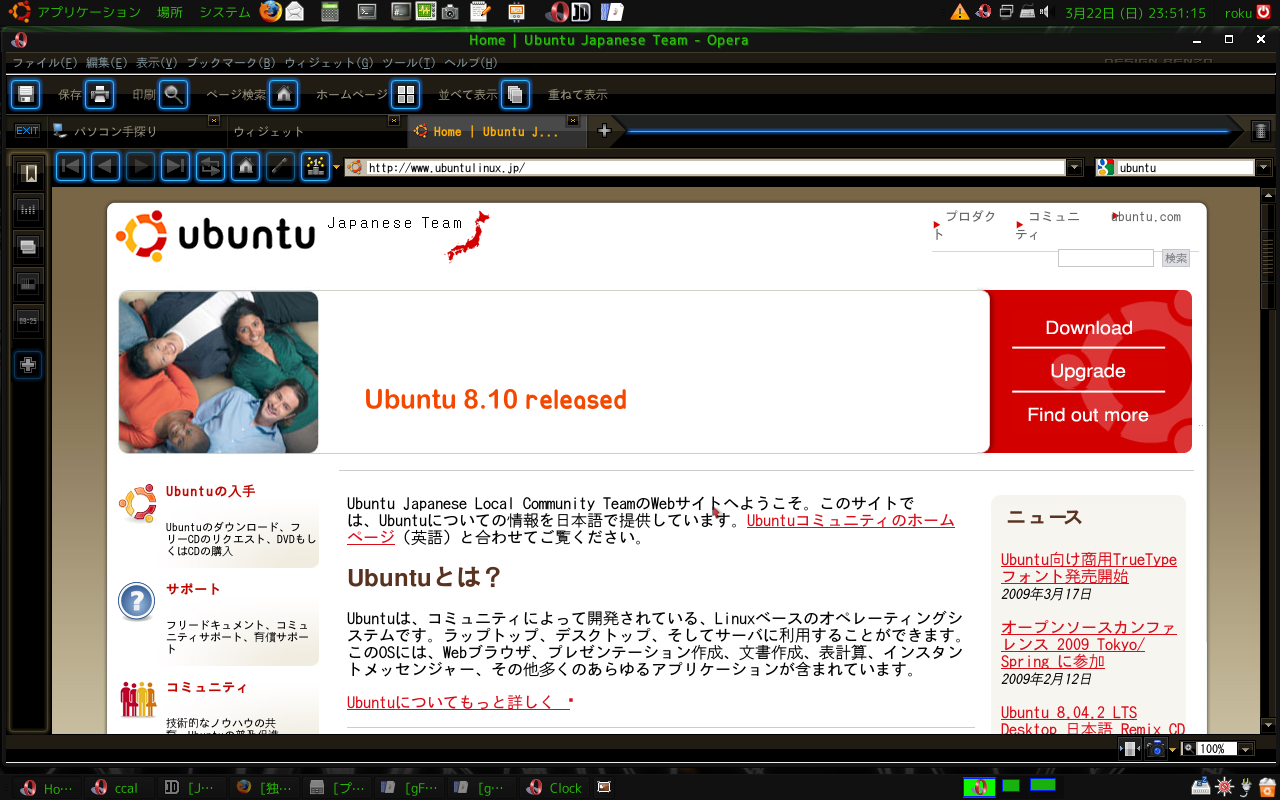Open page search with magnifier icon

coord(174,94)
